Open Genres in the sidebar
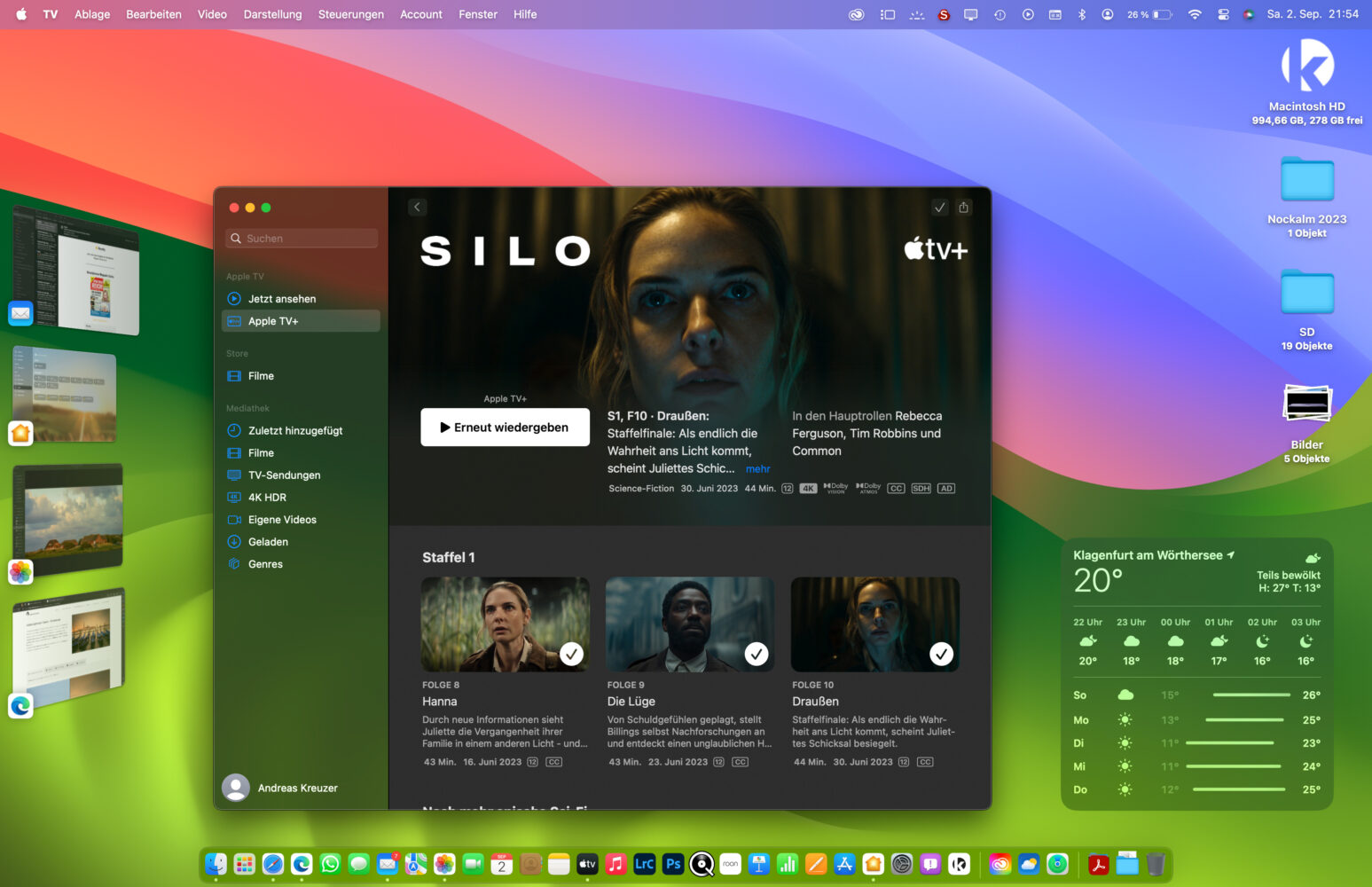The width and height of the screenshot is (1372, 887). [301, 564]
